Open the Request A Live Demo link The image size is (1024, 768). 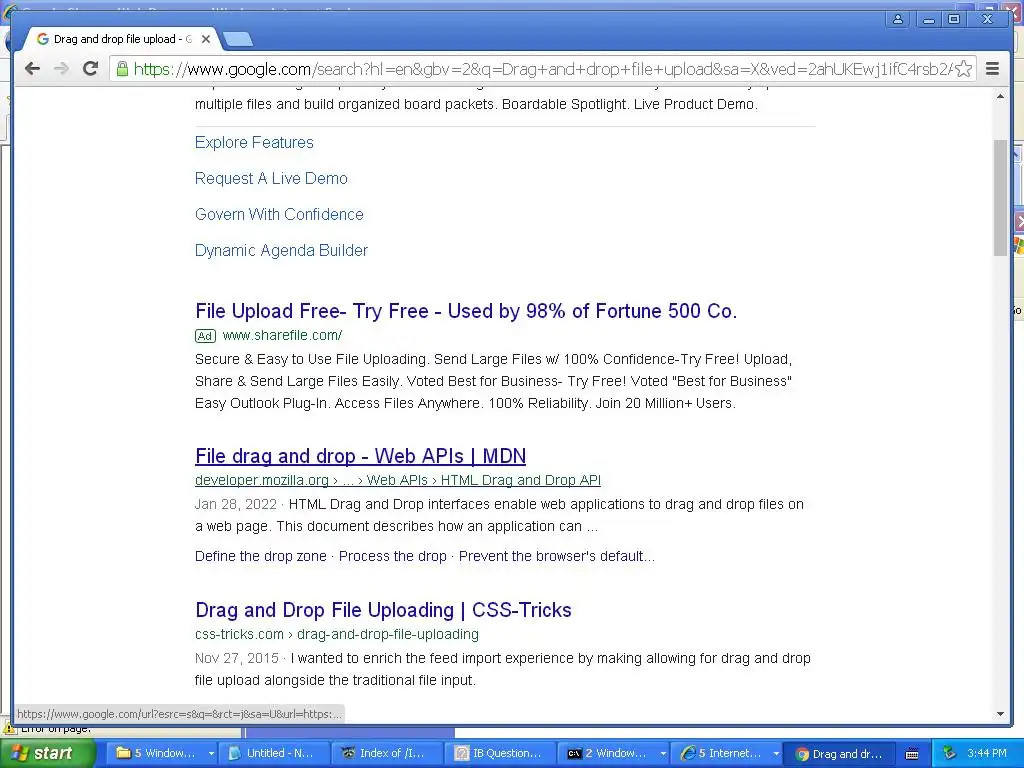(271, 178)
